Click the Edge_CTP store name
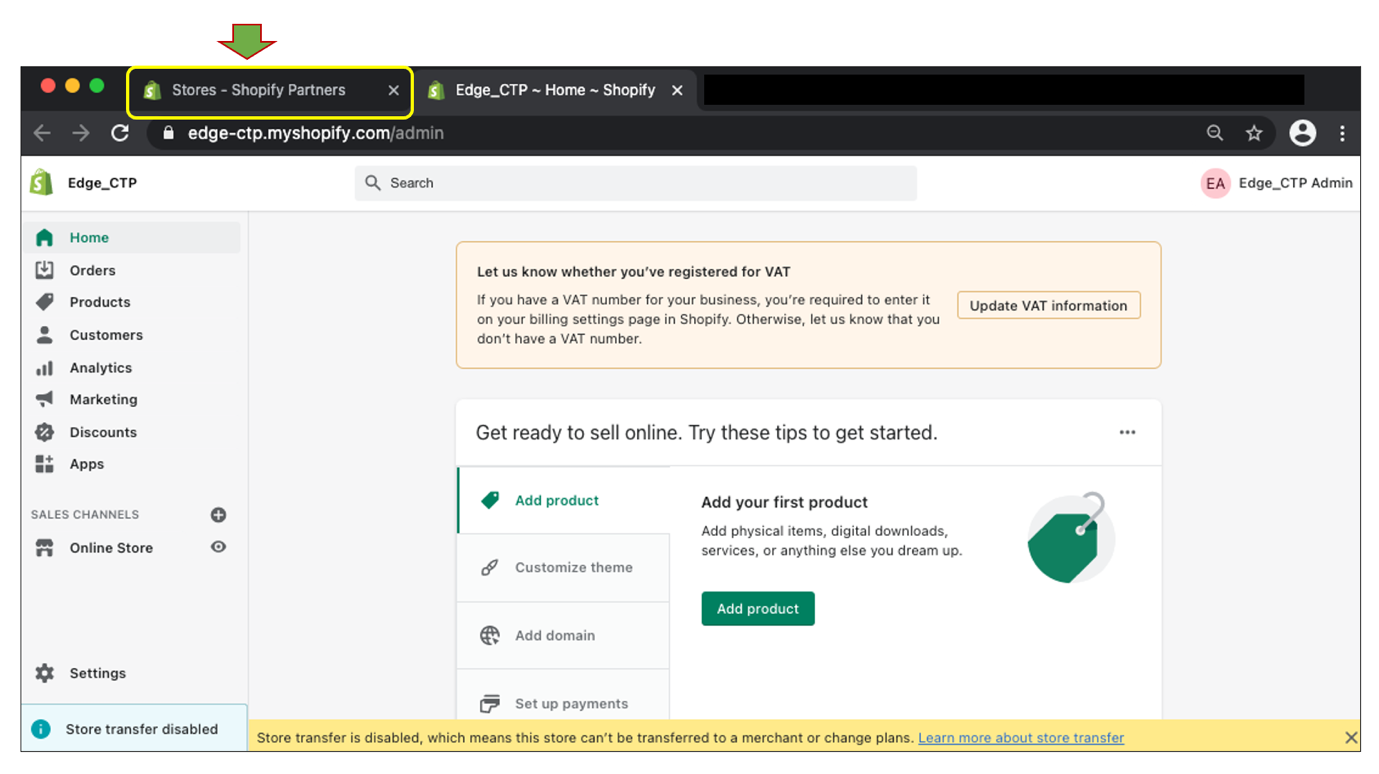The image size is (1379, 774). click(x=102, y=183)
